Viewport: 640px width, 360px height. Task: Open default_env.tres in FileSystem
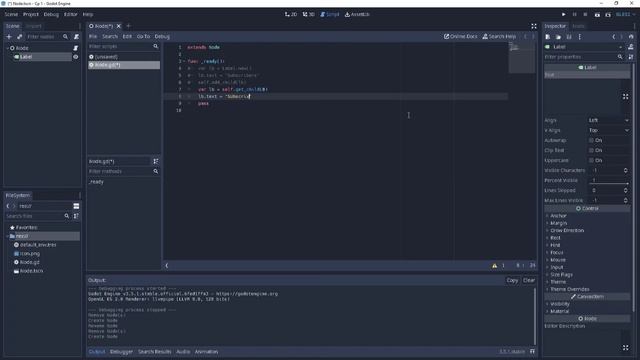(x=38, y=245)
